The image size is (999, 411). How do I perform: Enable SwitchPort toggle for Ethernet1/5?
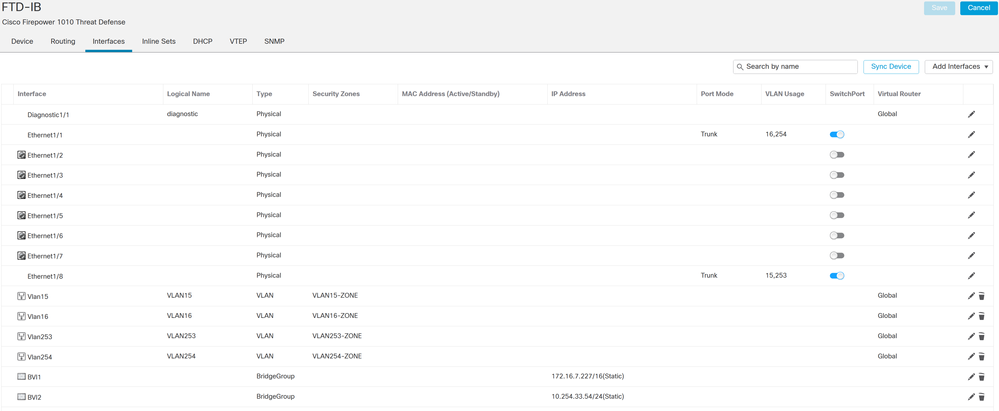(837, 215)
